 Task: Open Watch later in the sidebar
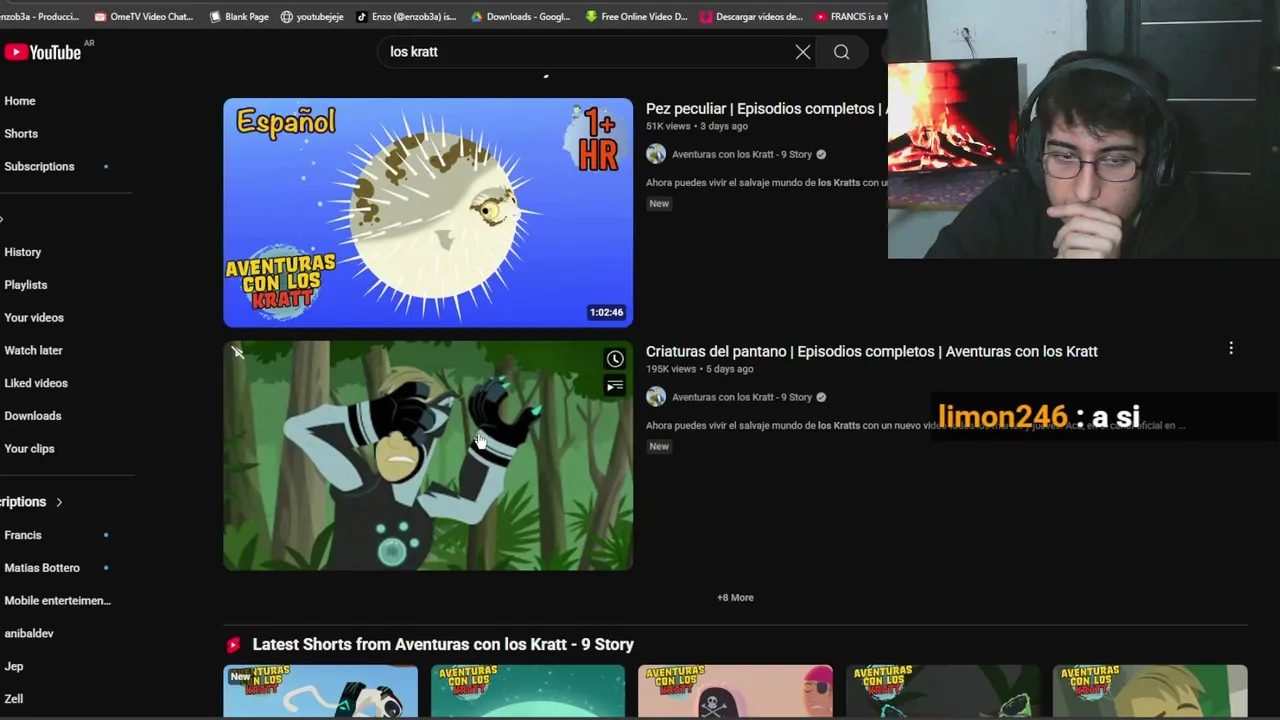coord(33,351)
